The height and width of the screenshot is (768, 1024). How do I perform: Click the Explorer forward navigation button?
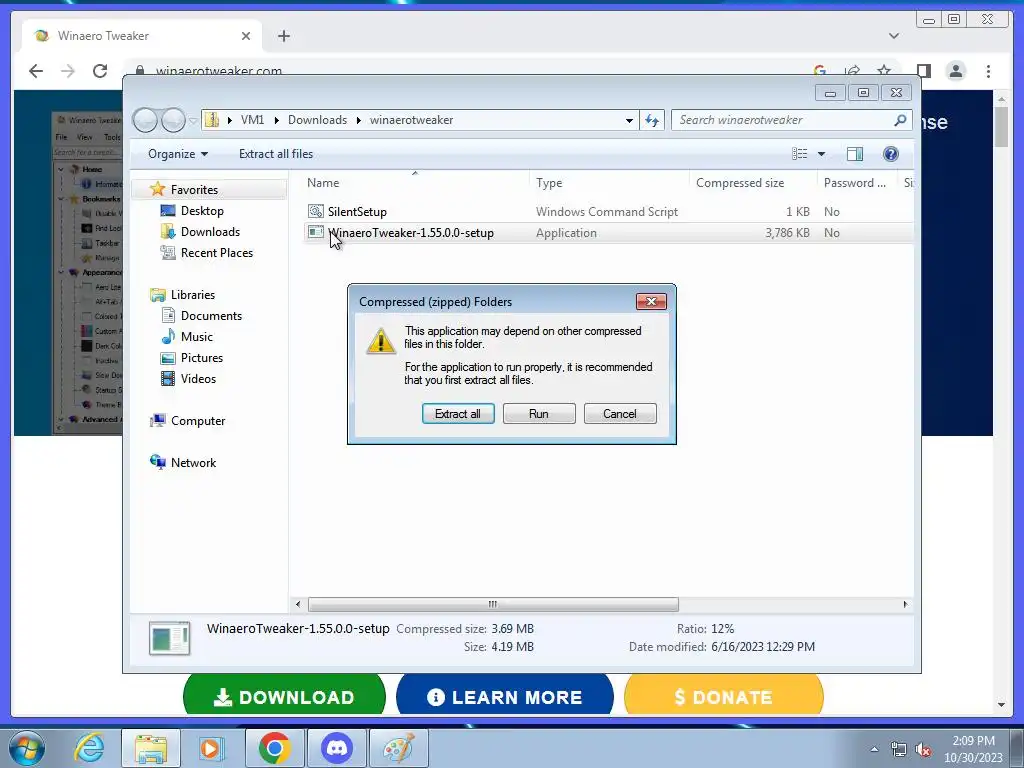[173, 120]
